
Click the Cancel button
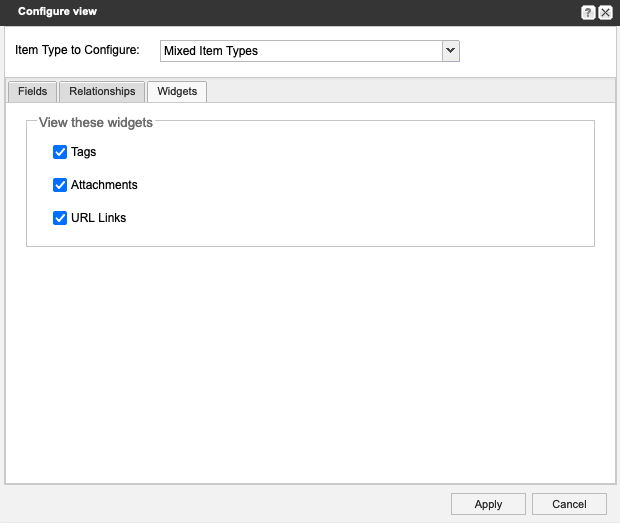click(569, 504)
